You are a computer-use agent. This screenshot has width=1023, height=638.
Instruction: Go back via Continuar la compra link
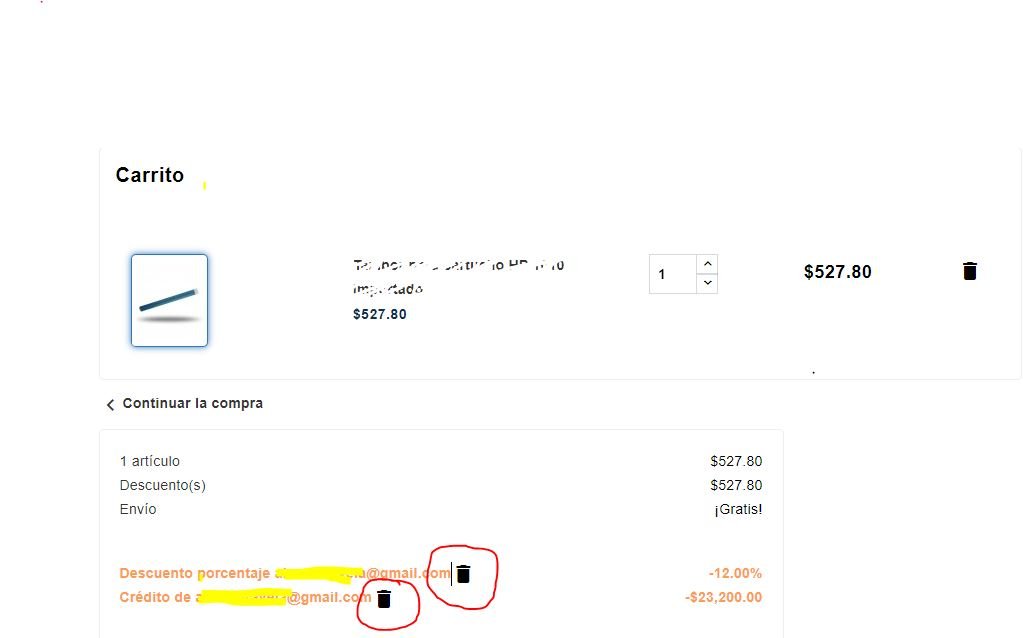coord(192,403)
